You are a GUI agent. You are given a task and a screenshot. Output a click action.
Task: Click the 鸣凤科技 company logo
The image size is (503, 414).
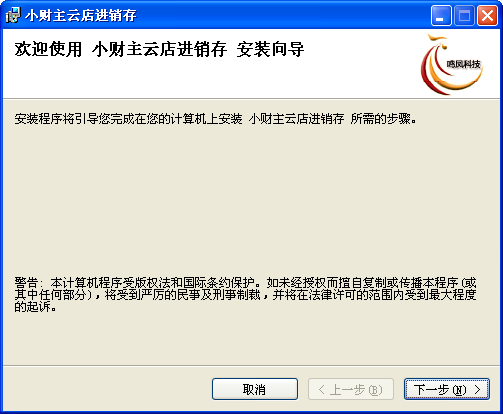tap(452, 65)
